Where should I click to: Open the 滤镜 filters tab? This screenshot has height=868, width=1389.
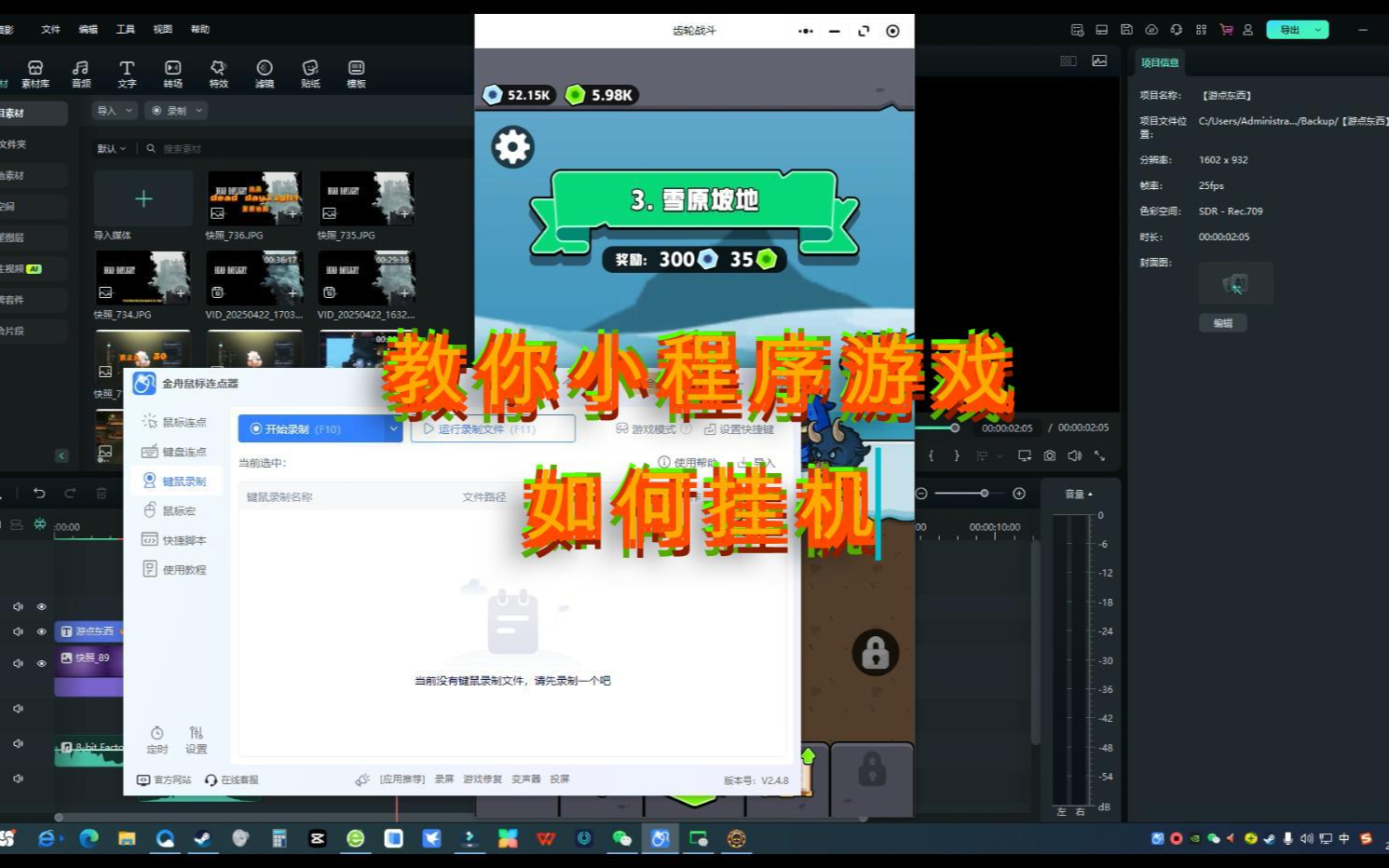pyautogui.click(x=265, y=74)
